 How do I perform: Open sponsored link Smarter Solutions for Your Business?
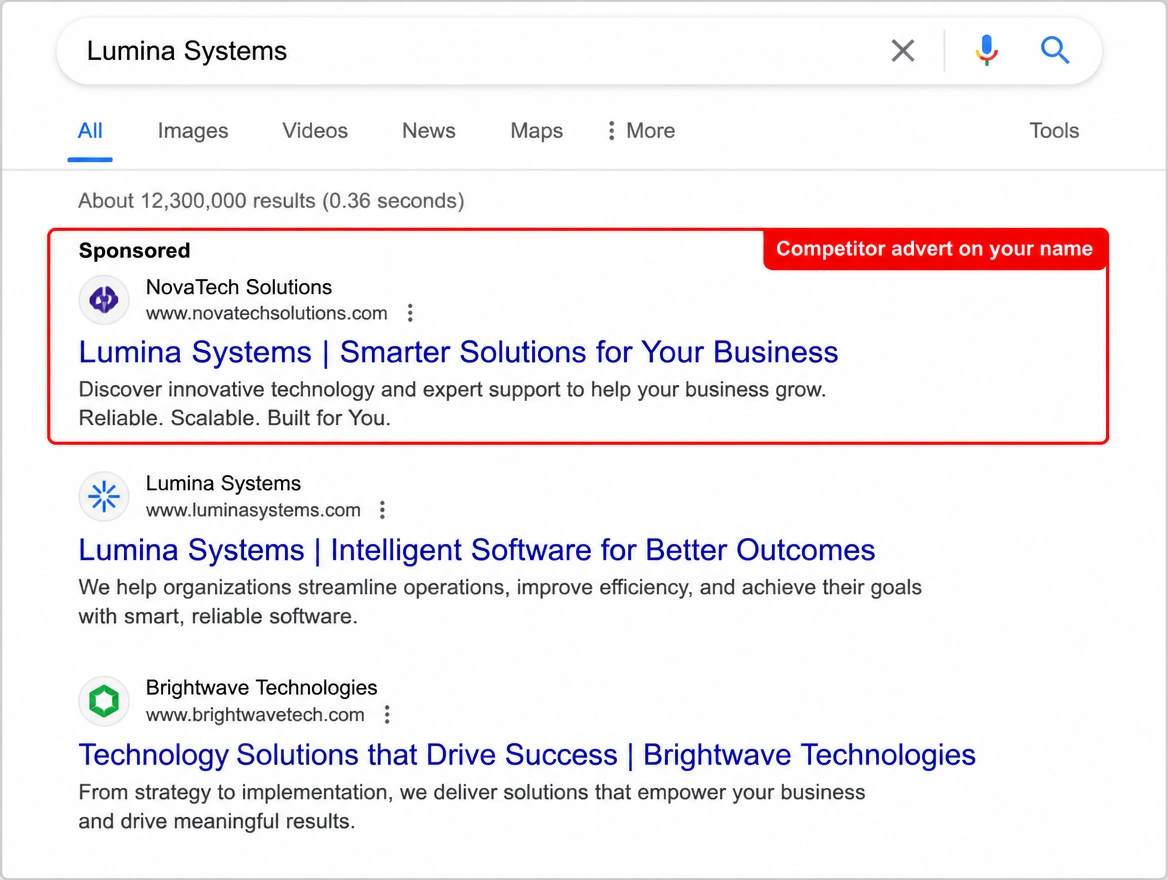[459, 352]
